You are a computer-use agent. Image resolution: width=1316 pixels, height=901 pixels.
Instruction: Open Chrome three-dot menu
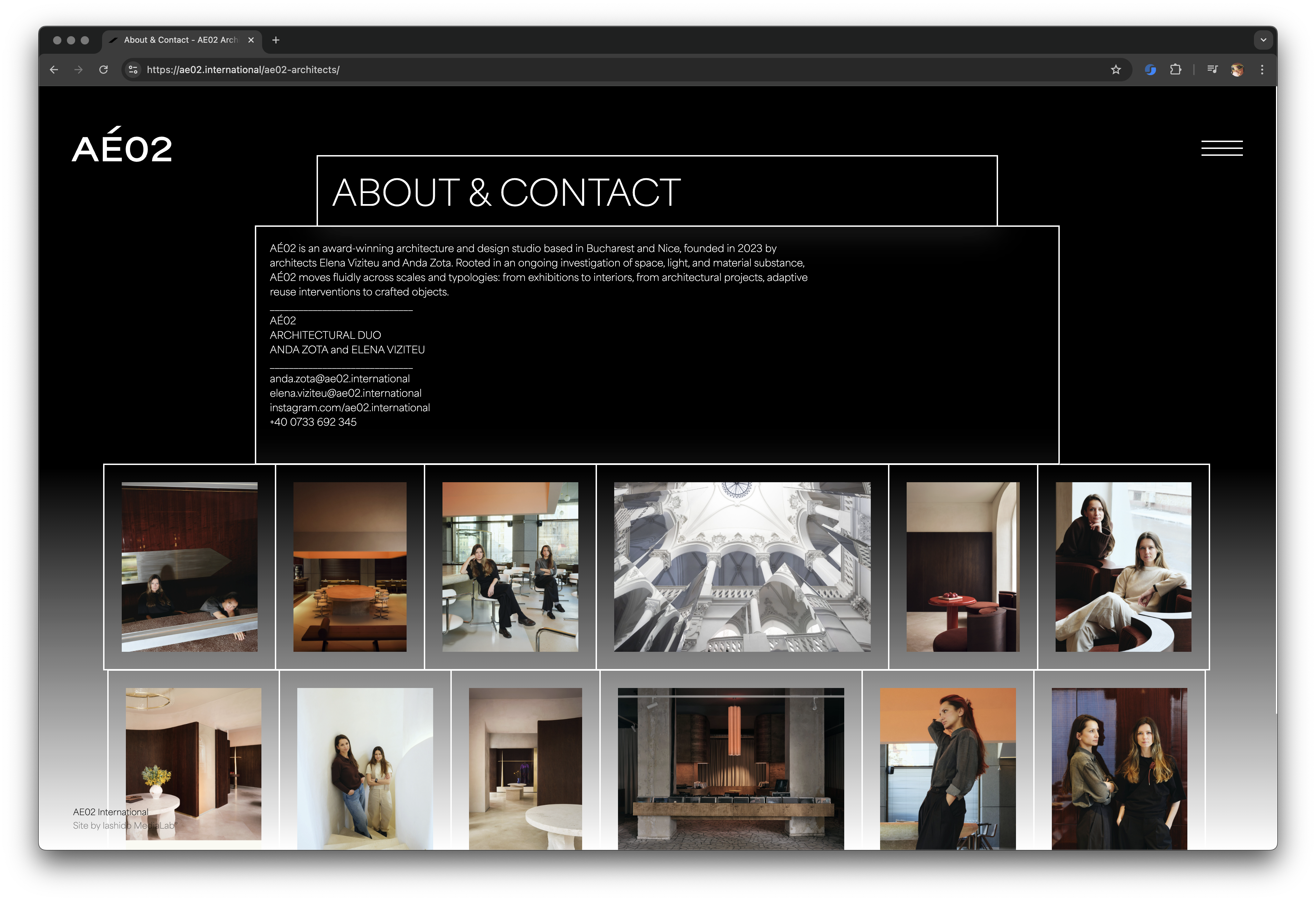(1262, 70)
